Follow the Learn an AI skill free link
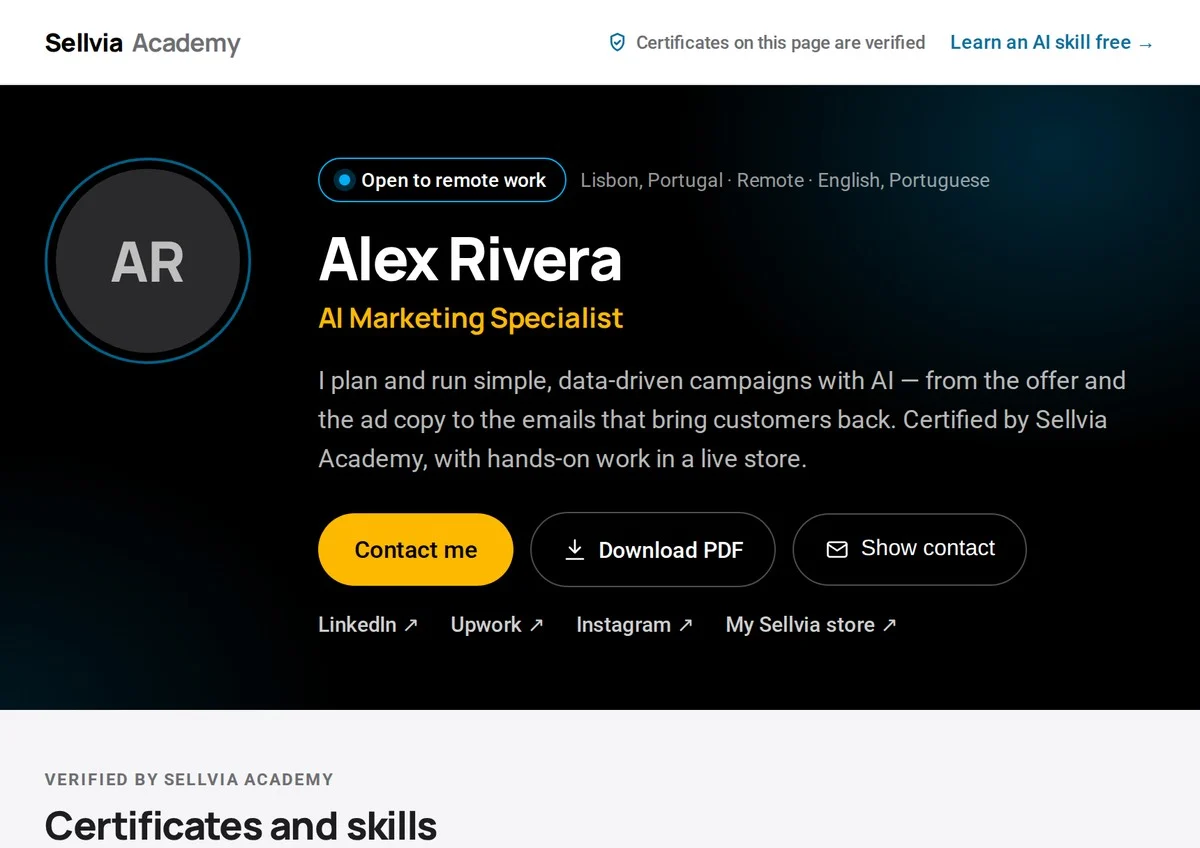The width and height of the screenshot is (1200, 848). click(x=1052, y=42)
